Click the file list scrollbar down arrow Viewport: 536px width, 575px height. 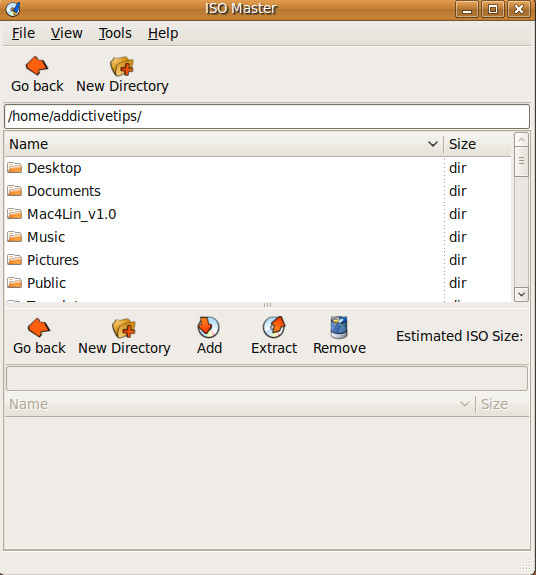pyautogui.click(x=521, y=294)
